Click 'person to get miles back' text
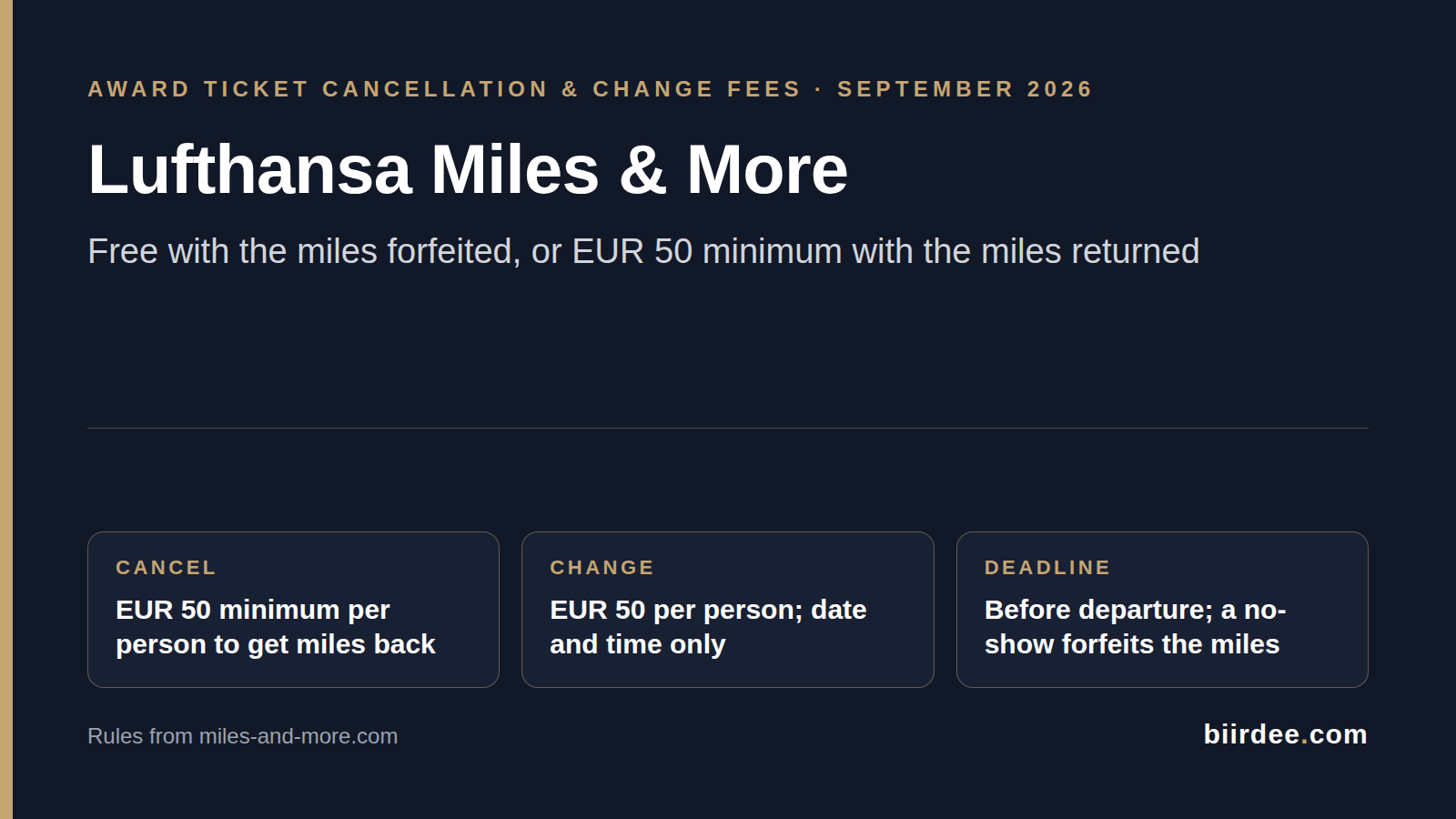This screenshot has width=1456, height=819. click(x=276, y=644)
